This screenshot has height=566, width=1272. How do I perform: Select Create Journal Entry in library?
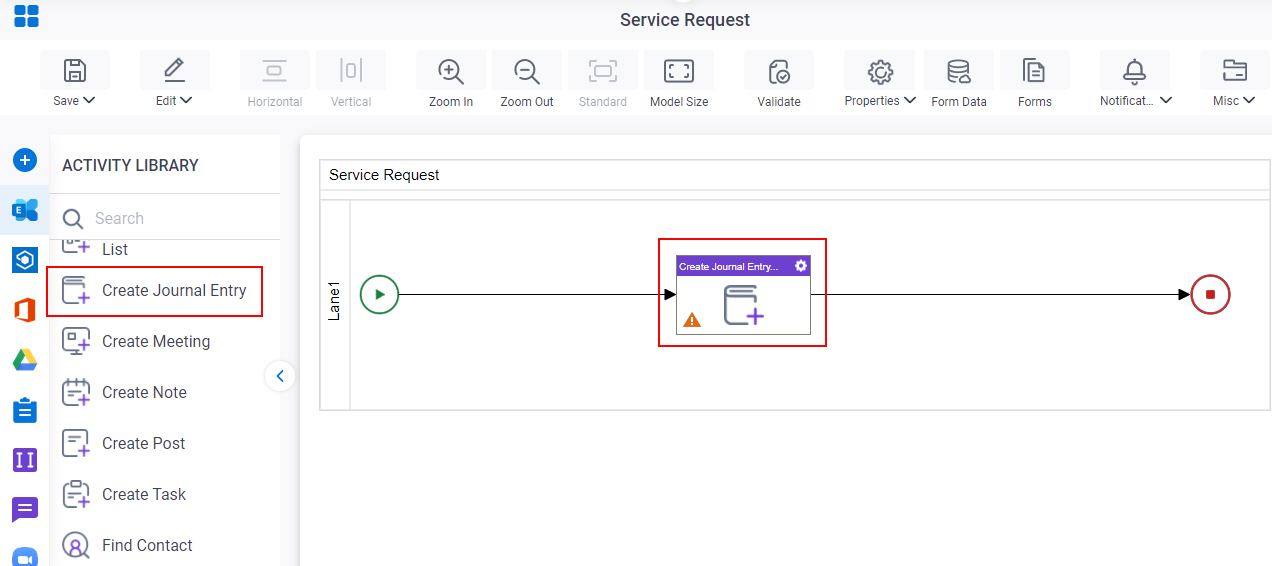tap(155, 291)
